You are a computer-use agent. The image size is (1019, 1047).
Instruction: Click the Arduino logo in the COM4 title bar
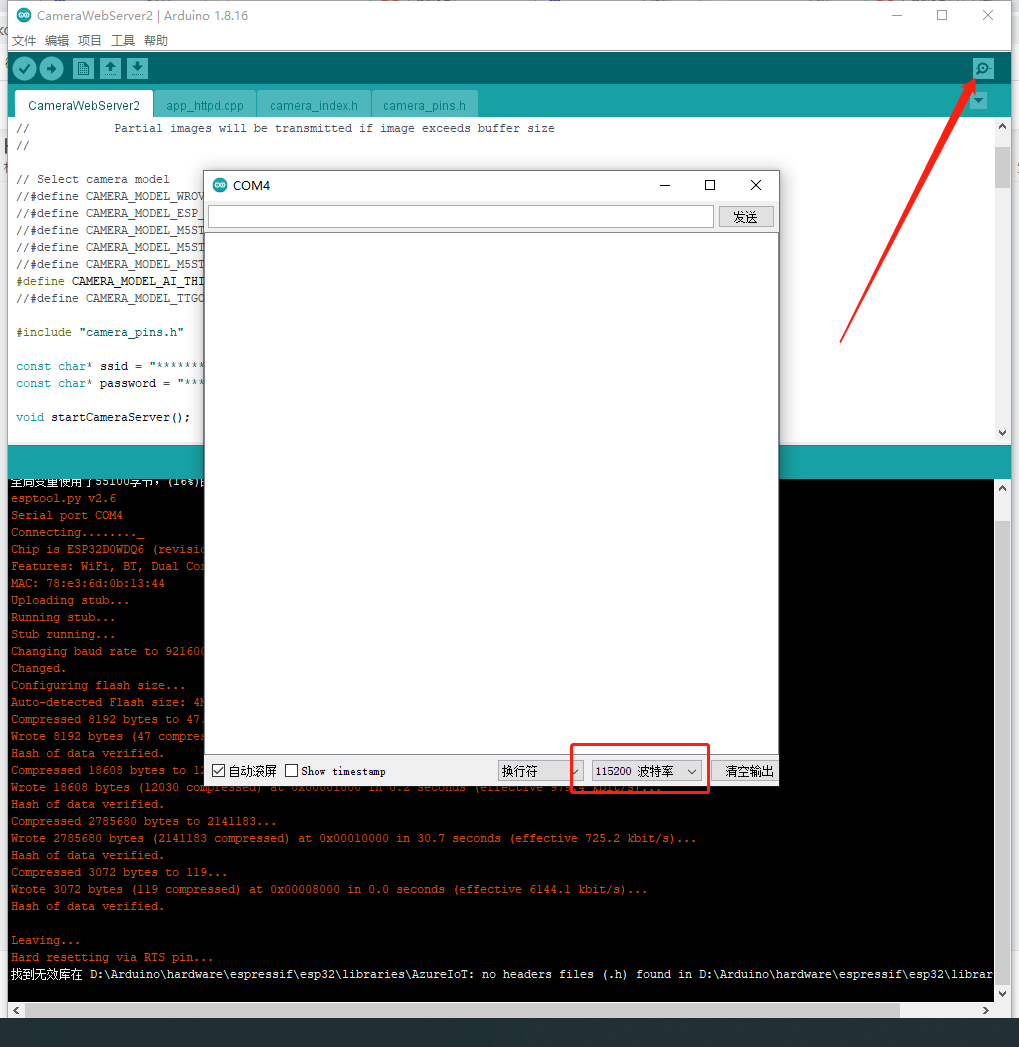220,185
